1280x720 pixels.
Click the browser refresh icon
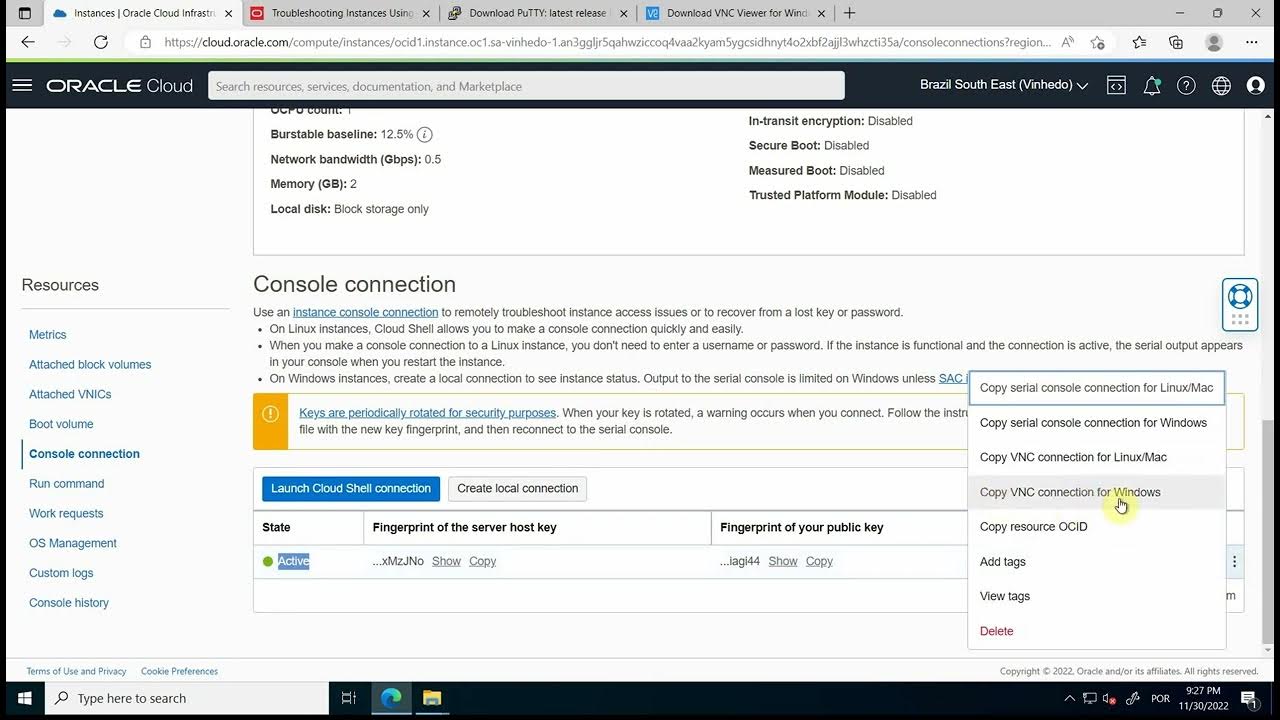pyautogui.click(x=100, y=42)
